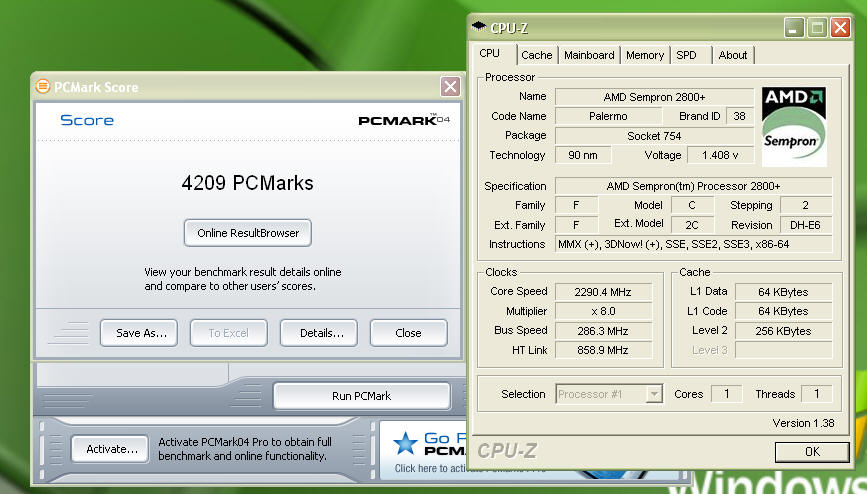The width and height of the screenshot is (867, 494).
Task: Switch to the CPU tab
Action: [489, 54]
